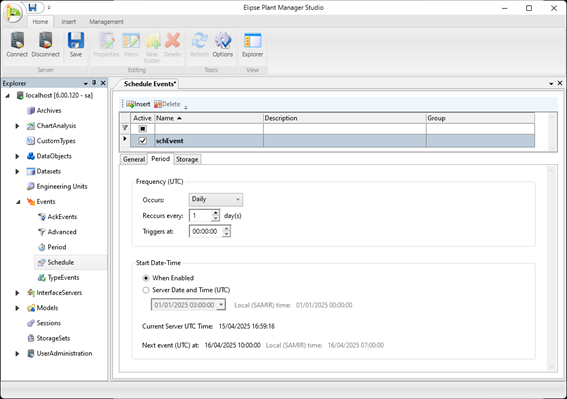Switch to the Insert ribbon tab
Viewport: 567px width, 399px height.
click(x=69, y=22)
